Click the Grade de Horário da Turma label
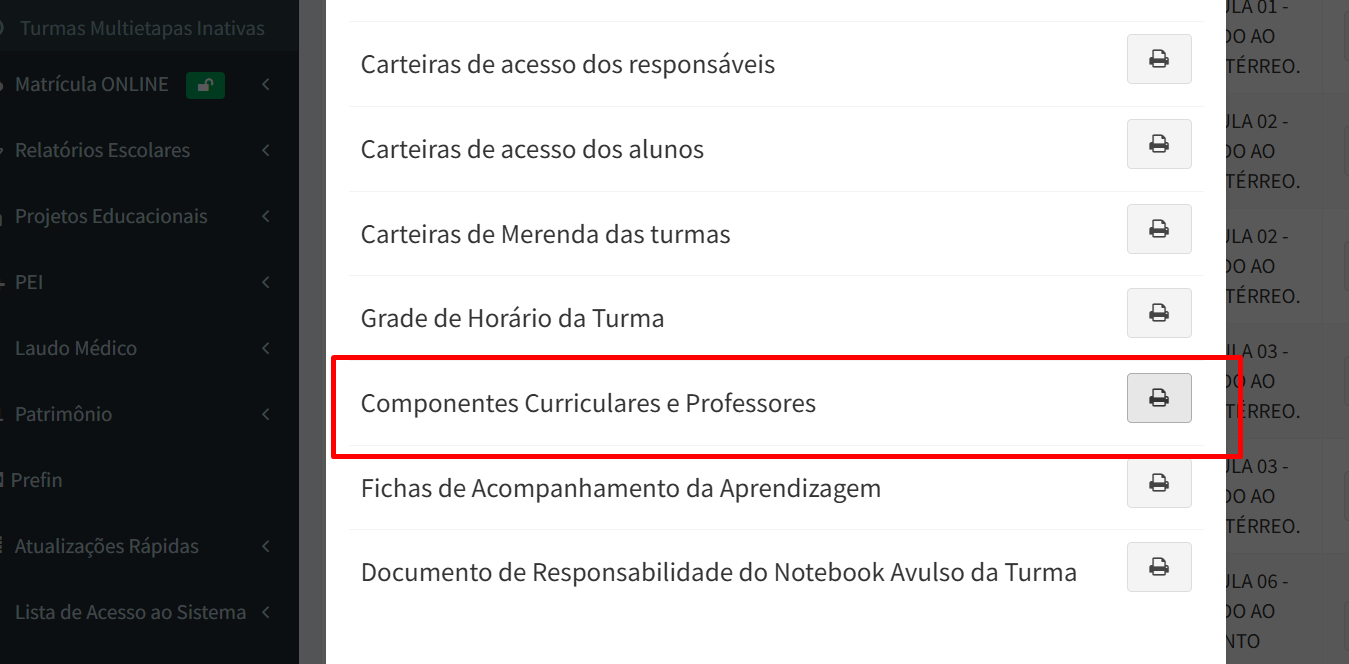This screenshot has height=664, width=1349. pos(512,319)
